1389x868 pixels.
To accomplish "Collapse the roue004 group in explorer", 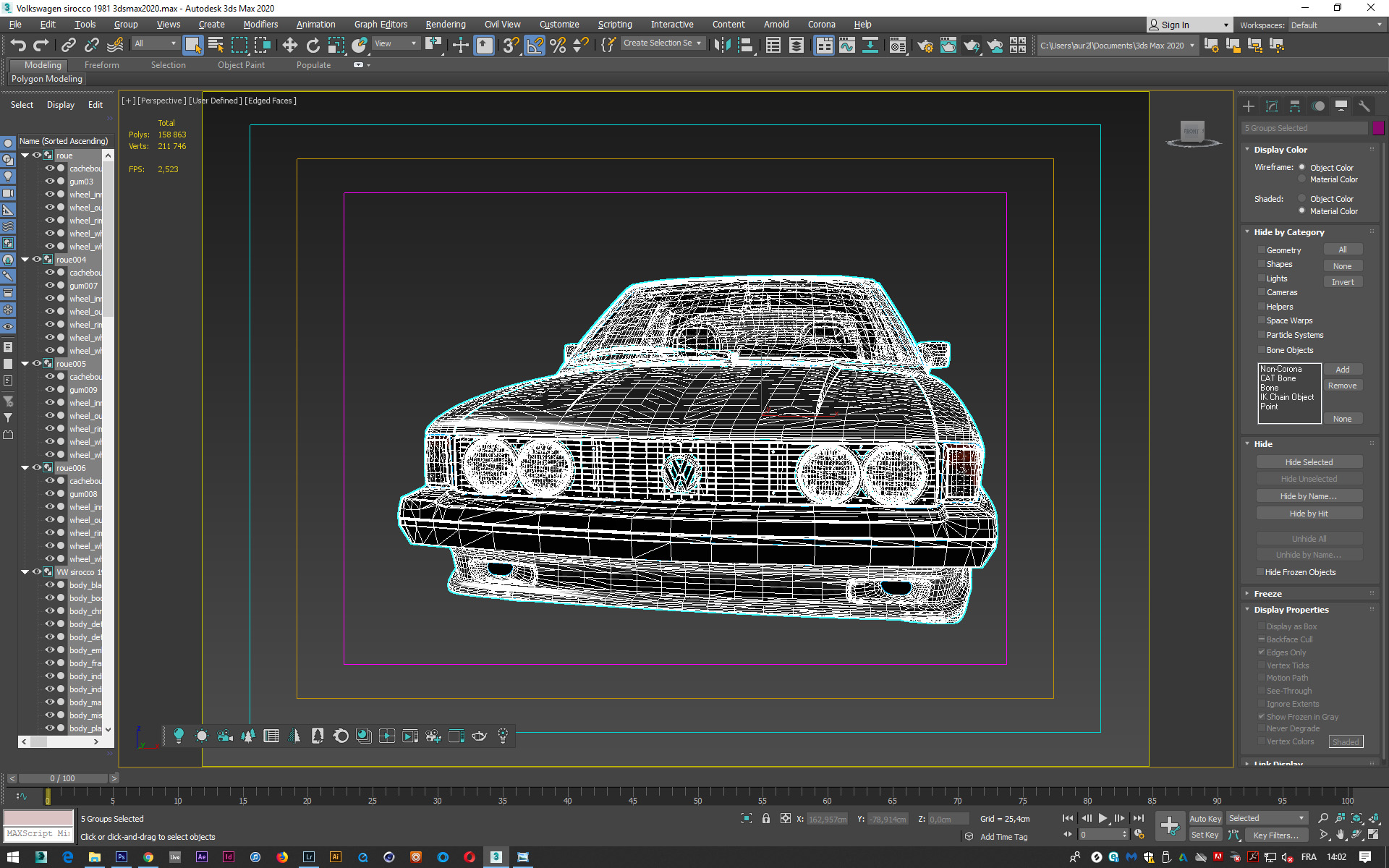I will click(x=25, y=260).
